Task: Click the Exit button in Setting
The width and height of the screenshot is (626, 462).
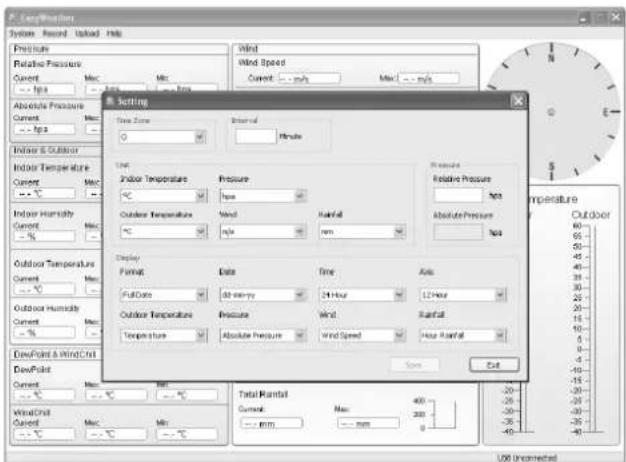Action: [x=494, y=365]
